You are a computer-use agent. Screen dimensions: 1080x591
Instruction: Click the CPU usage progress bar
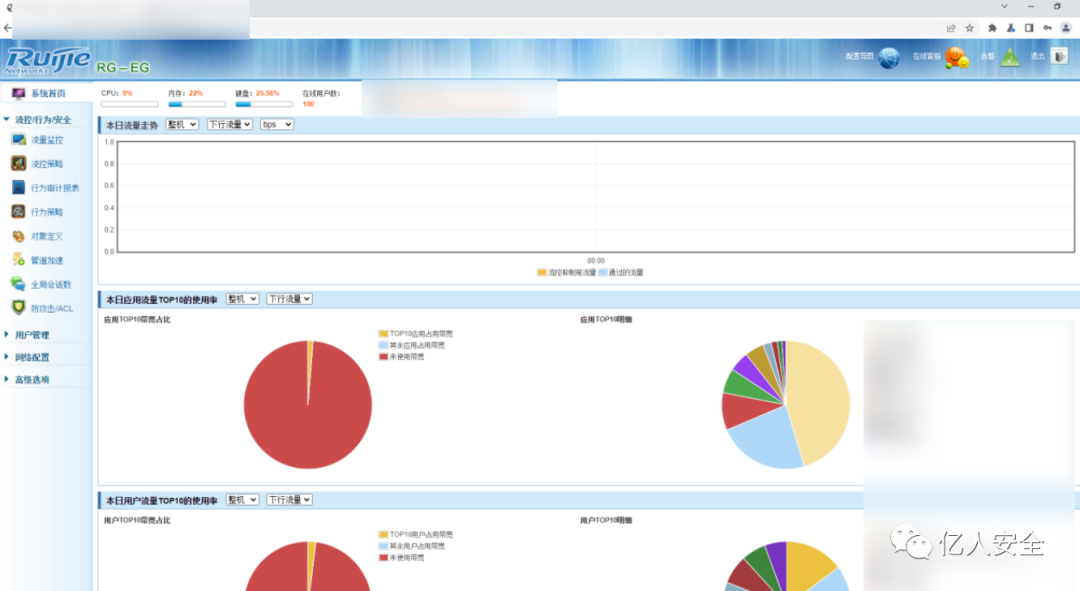pos(129,104)
